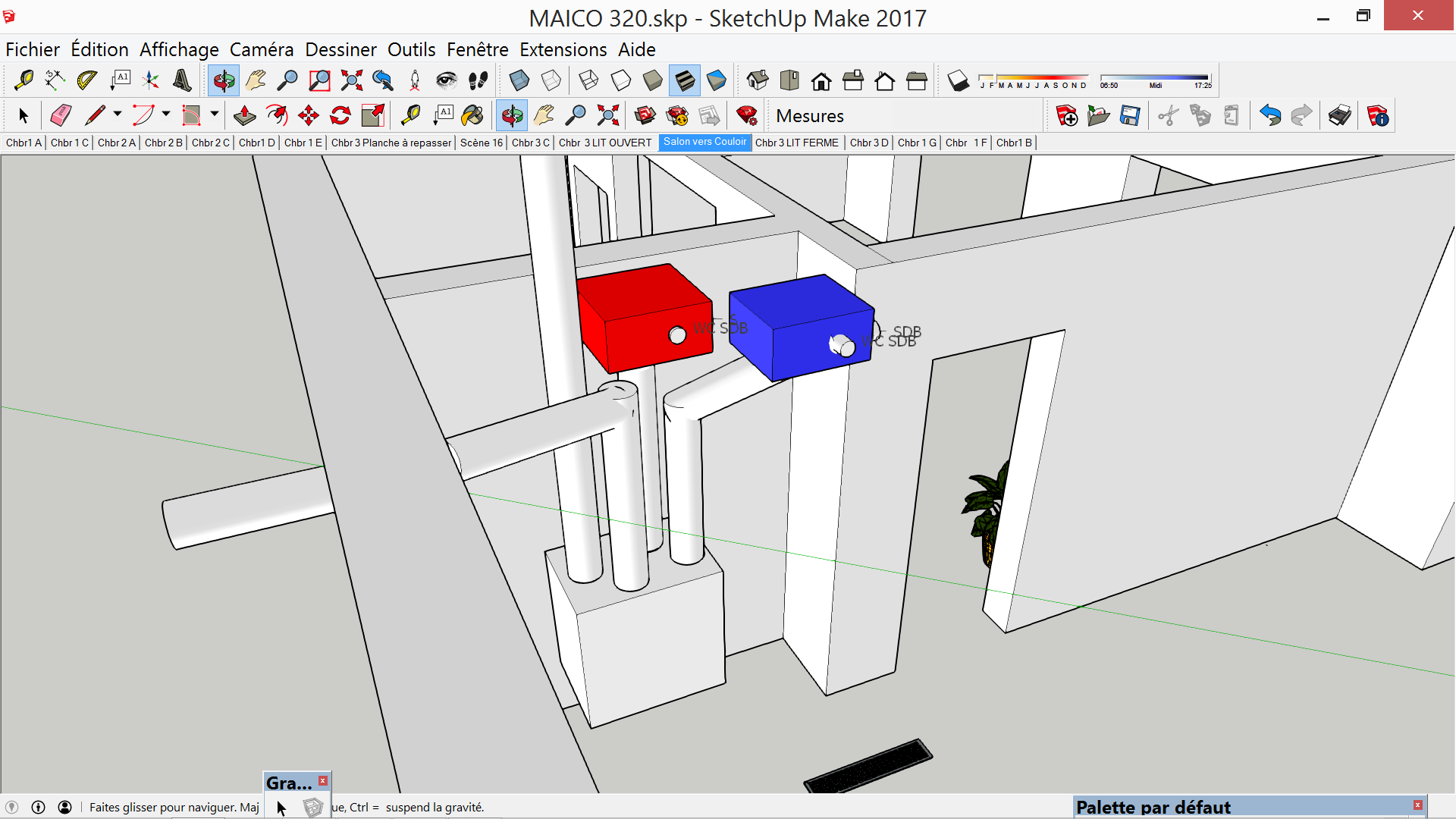Expand the Shape tool dropdown arrow
Viewport: 1456px width, 819px height.
(215, 114)
